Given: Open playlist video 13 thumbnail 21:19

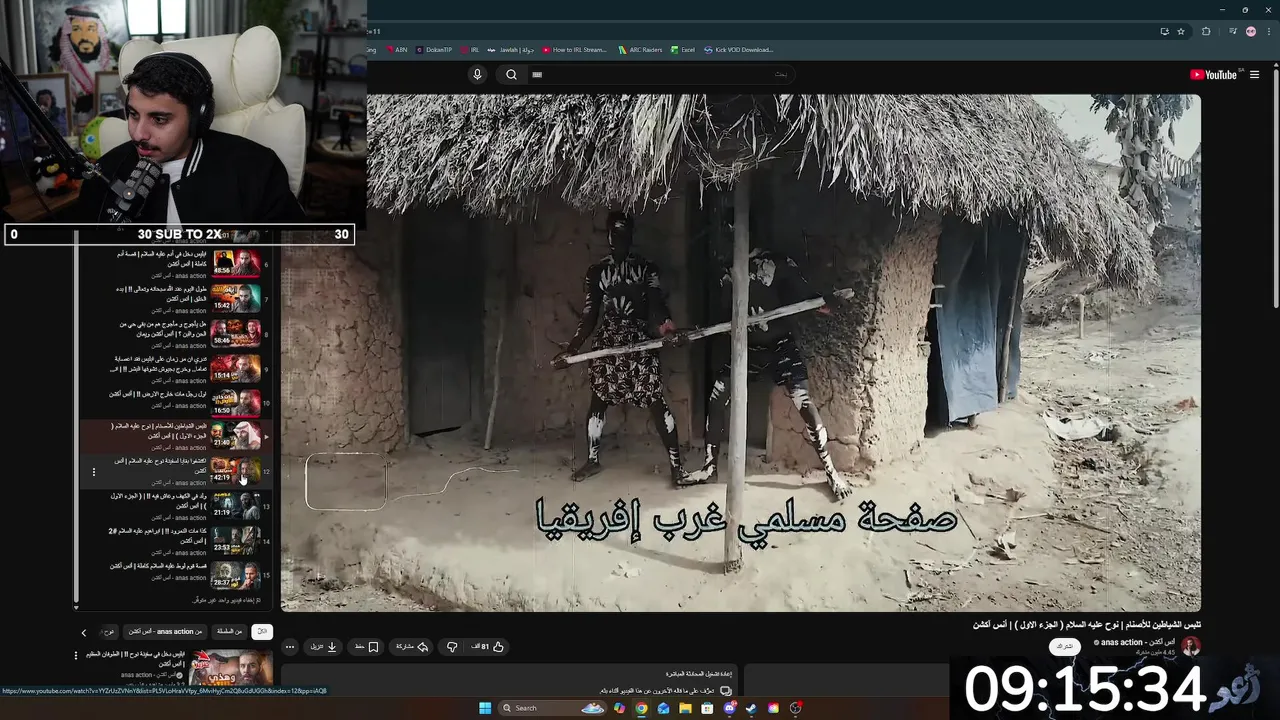Looking at the screenshot, I should tap(237, 505).
